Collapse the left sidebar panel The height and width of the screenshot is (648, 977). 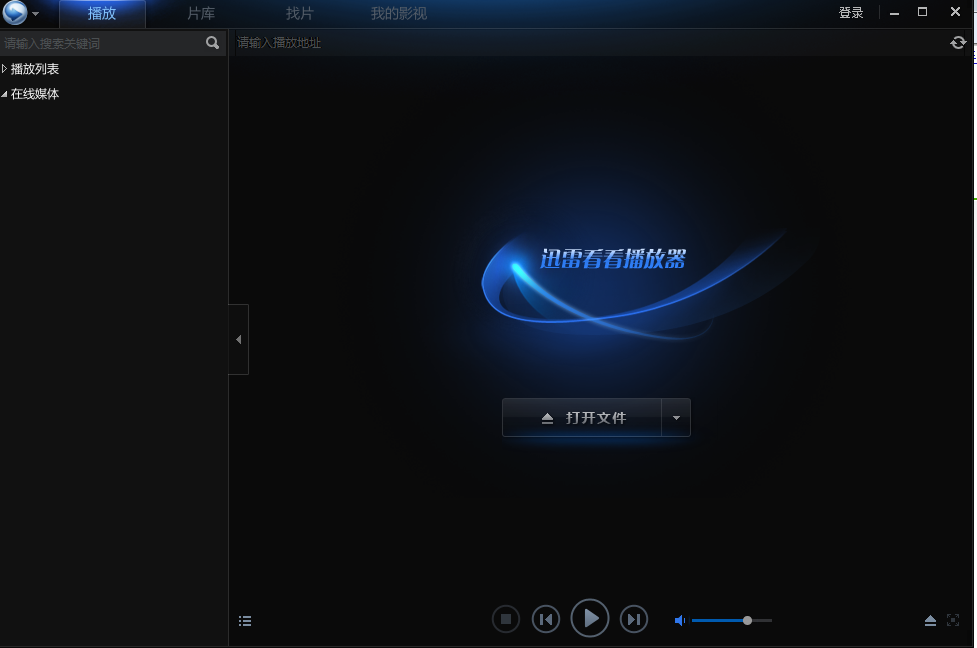click(238, 340)
